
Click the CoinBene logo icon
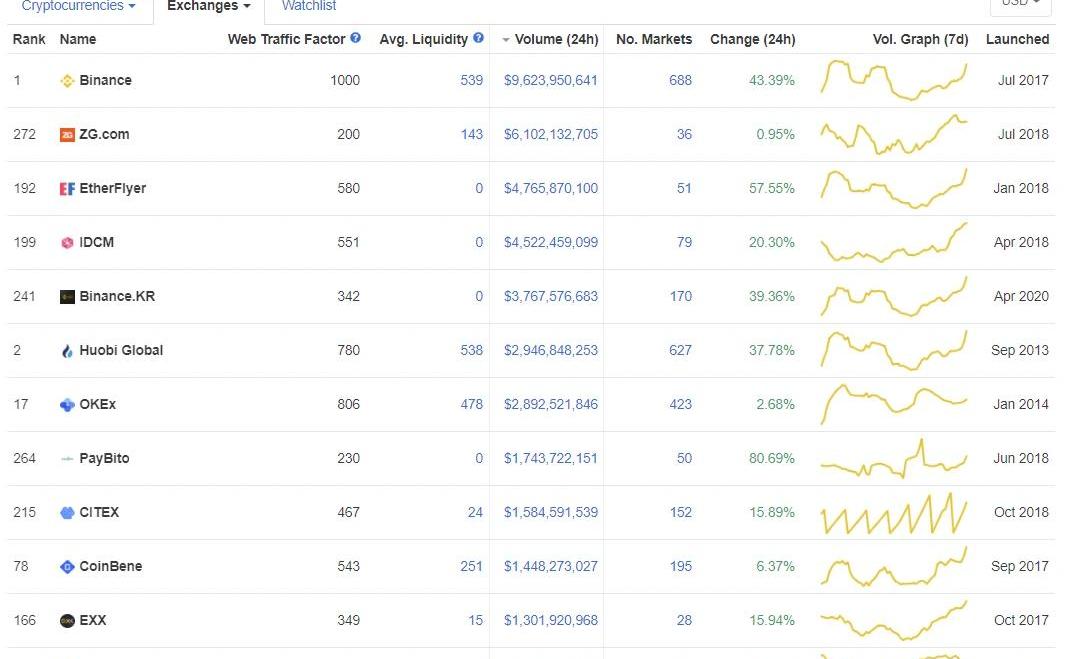(x=67, y=567)
